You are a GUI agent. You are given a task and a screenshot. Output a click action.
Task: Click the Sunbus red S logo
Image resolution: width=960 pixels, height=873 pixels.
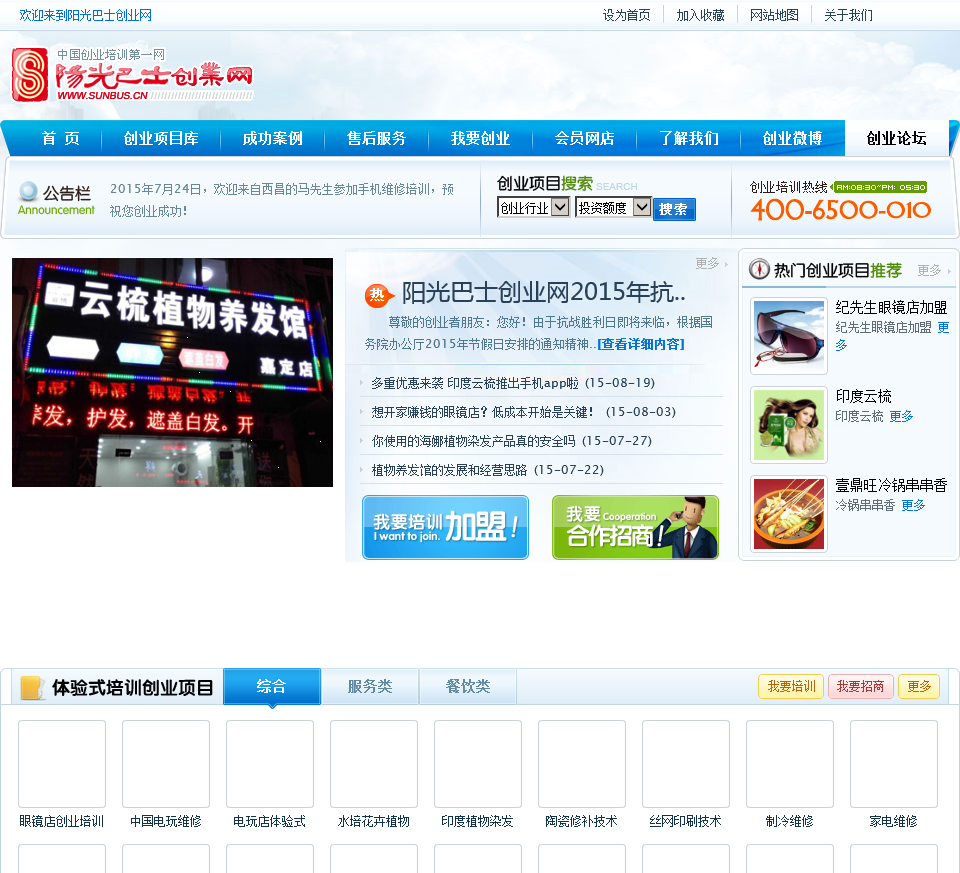coord(30,75)
